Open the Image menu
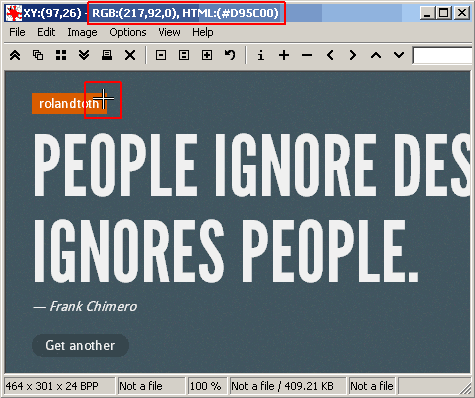The width and height of the screenshot is (475, 398). click(x=82, y=32)
